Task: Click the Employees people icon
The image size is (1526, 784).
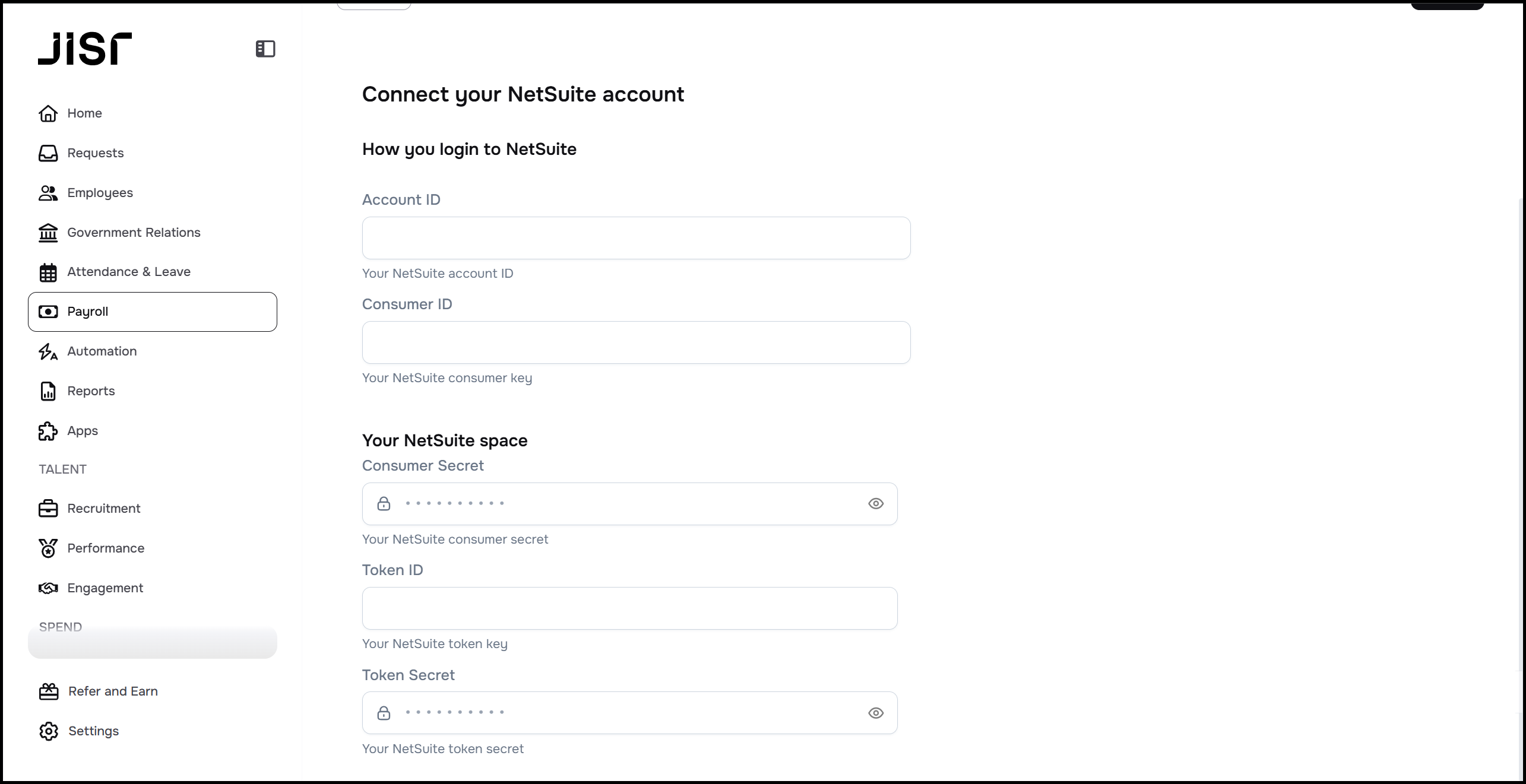Action: (48, 193)
